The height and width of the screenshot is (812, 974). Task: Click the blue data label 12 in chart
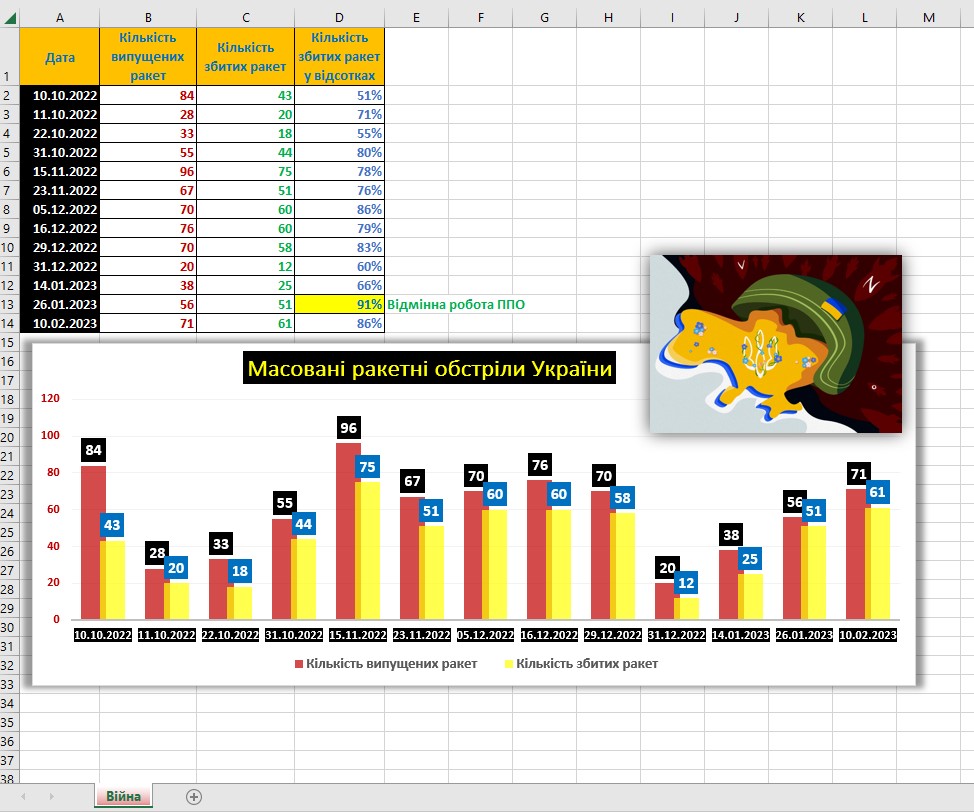click(687, 582)
